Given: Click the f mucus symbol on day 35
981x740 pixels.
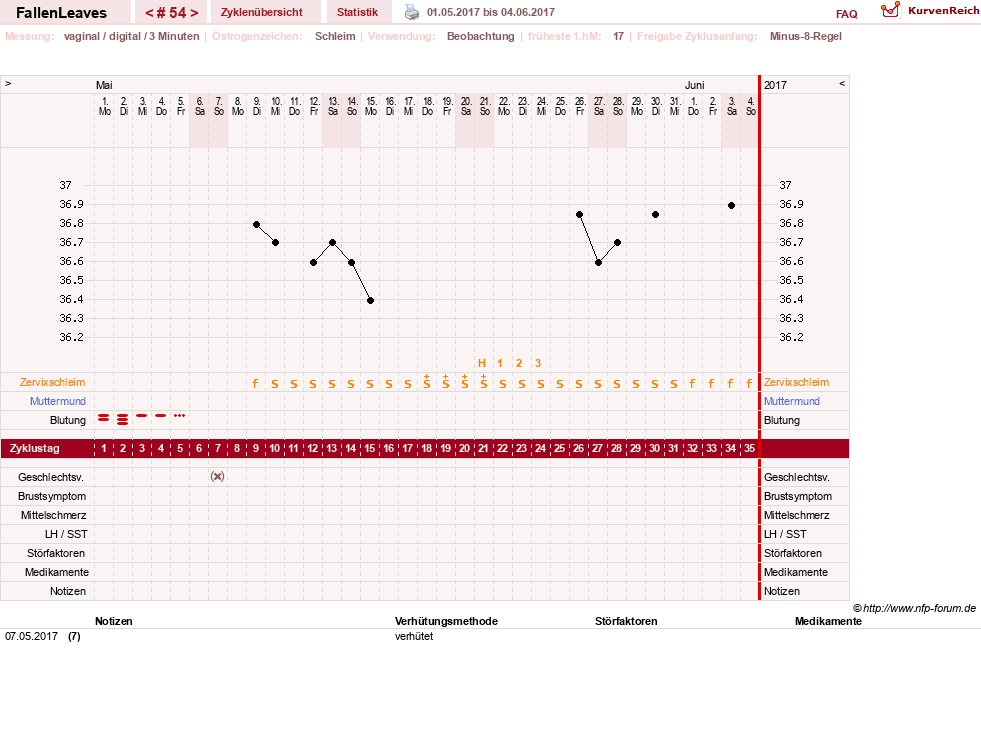Looking at the screenshot, I should coord(749,383).
